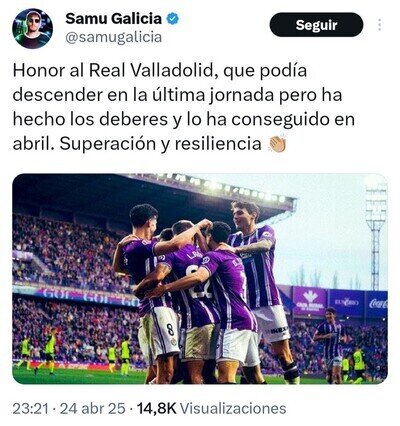The image size is (400, 426).
Task: Open Samu Galicia's profile avatar
Action: 32,29
